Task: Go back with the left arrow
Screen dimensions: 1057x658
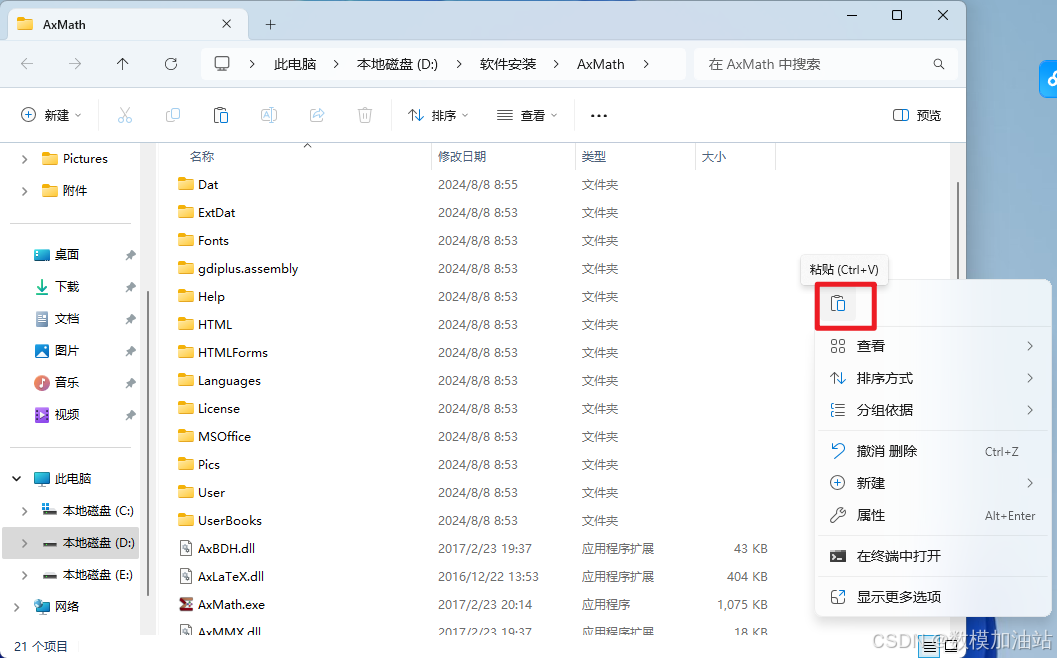Action: tap(27, 64)
